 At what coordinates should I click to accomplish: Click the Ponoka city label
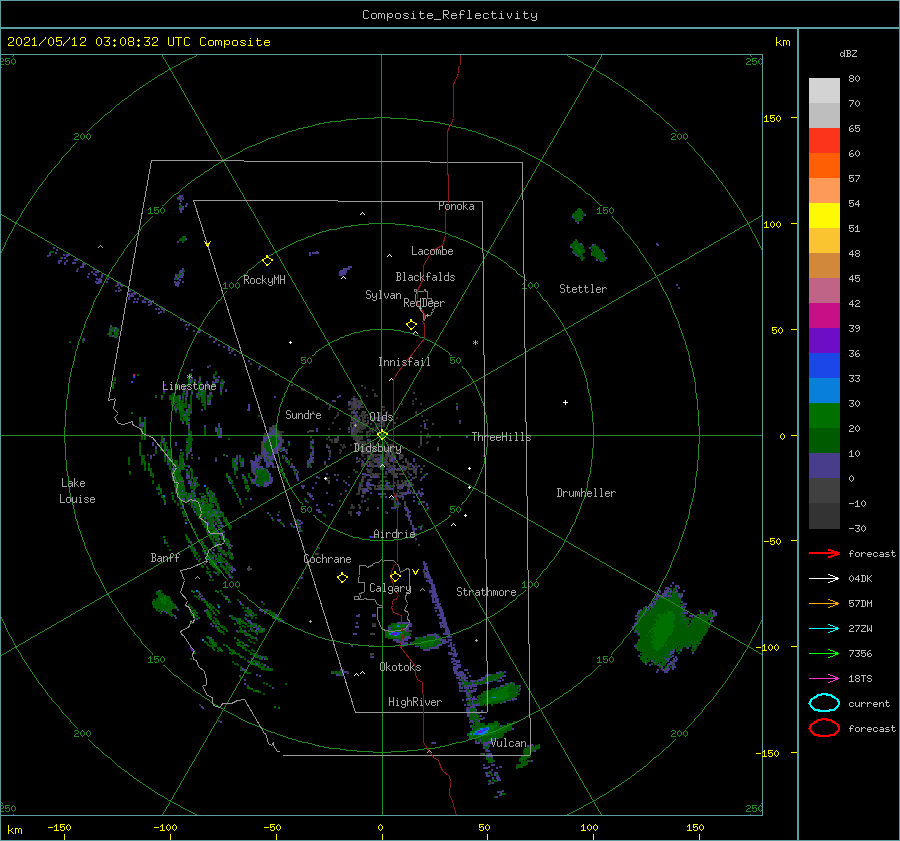pos(456,206)
